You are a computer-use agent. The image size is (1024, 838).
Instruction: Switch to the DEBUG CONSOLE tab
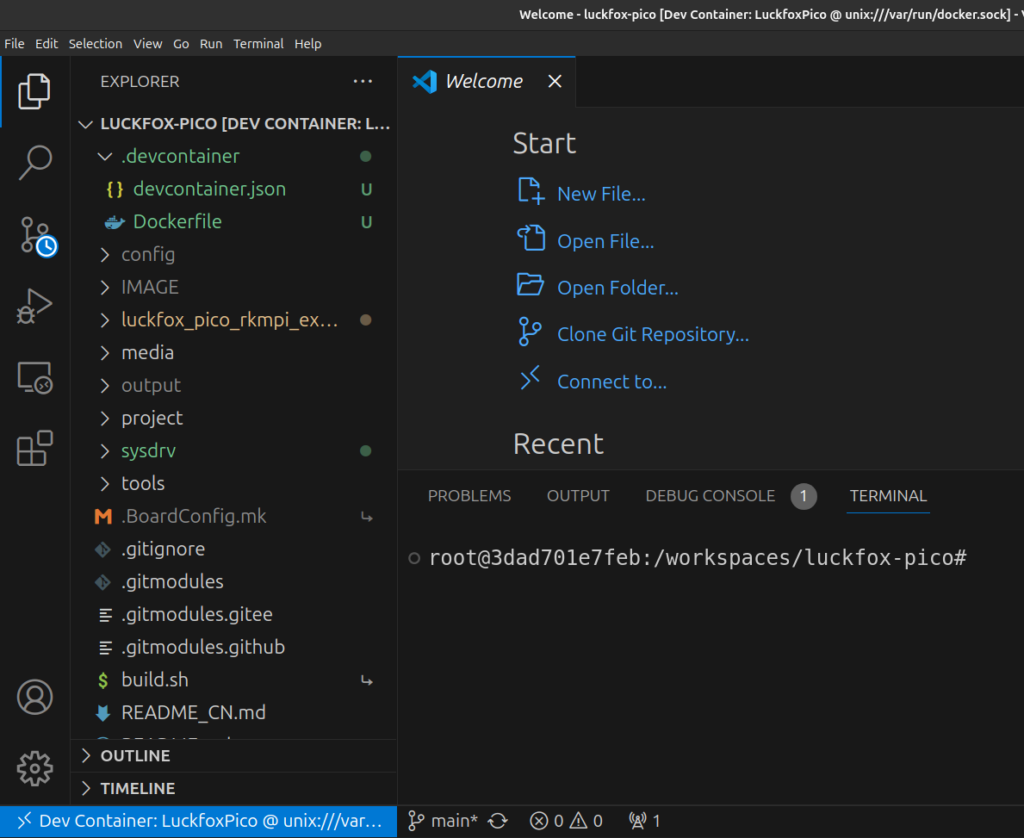[710, 496]
